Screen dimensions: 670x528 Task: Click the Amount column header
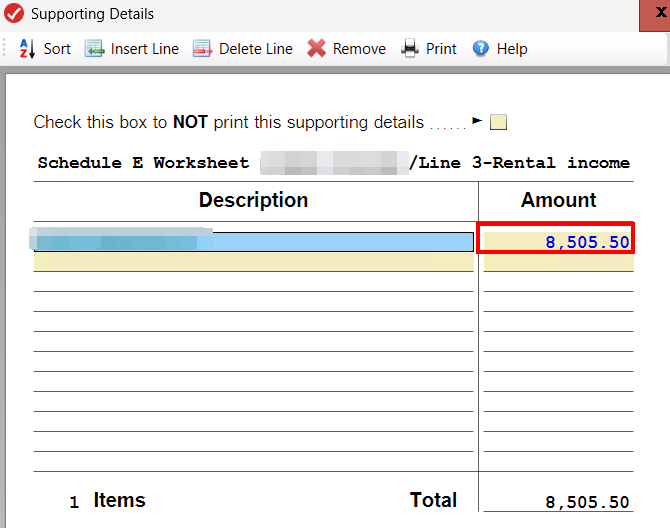(558, 200)
